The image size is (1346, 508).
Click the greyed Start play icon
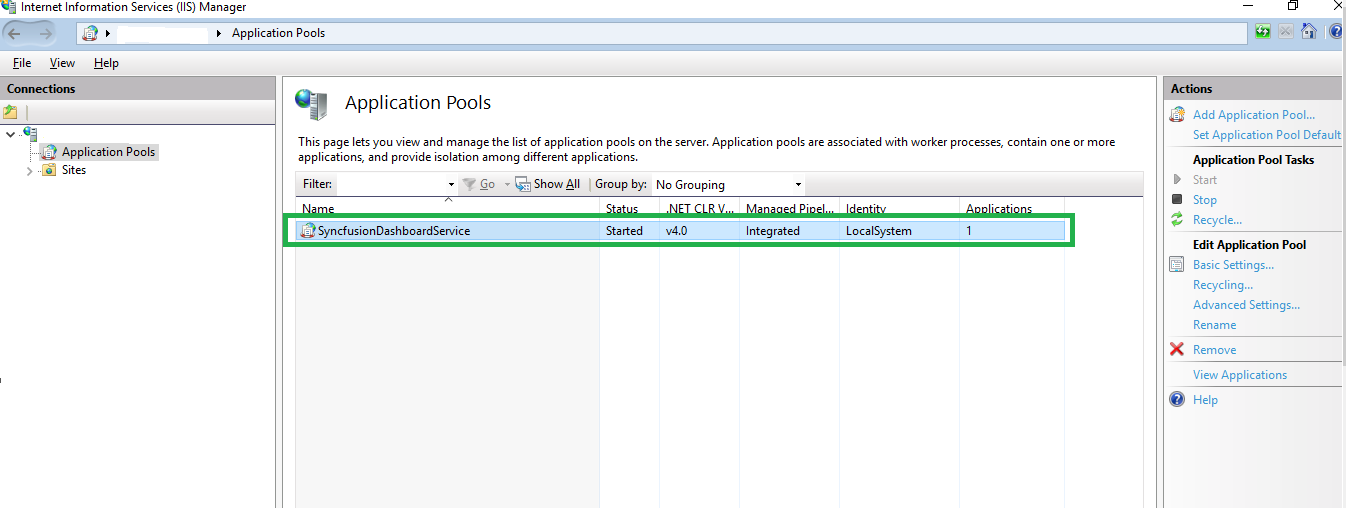[x=1177, y=180]
